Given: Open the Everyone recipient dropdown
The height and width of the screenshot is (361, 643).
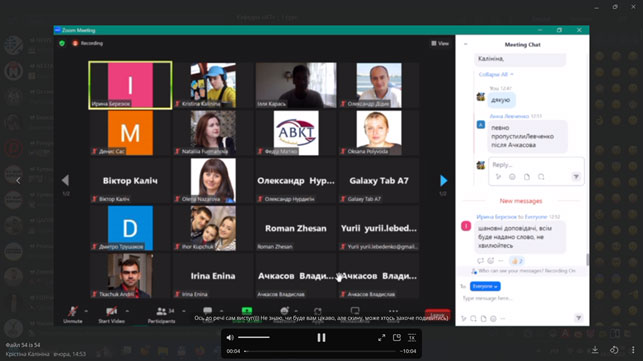Looking at the screenshot, I should (x=485, y=286).
